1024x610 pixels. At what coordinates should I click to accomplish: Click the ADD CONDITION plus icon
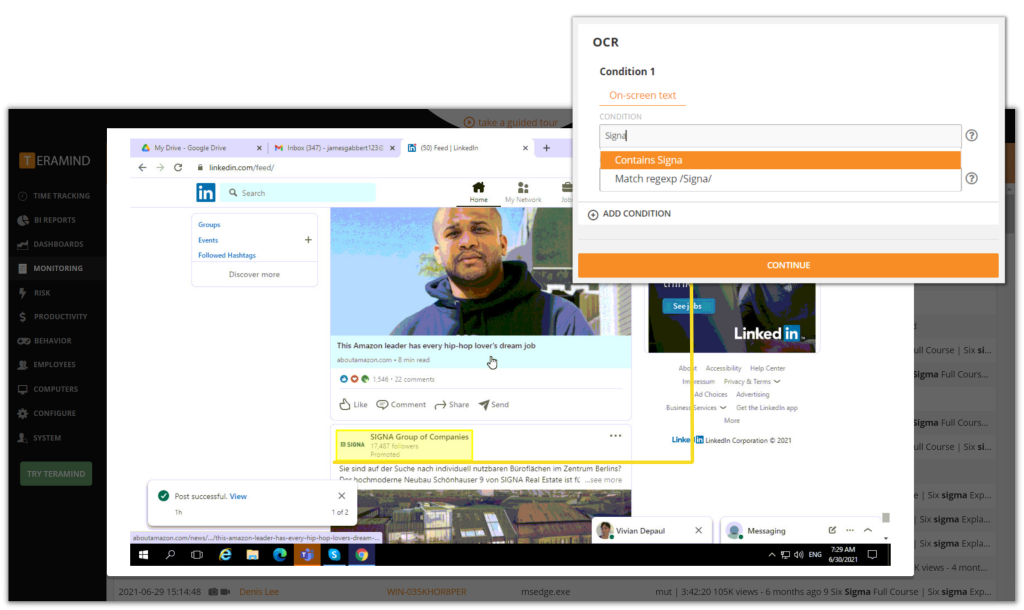click(593, 214)
